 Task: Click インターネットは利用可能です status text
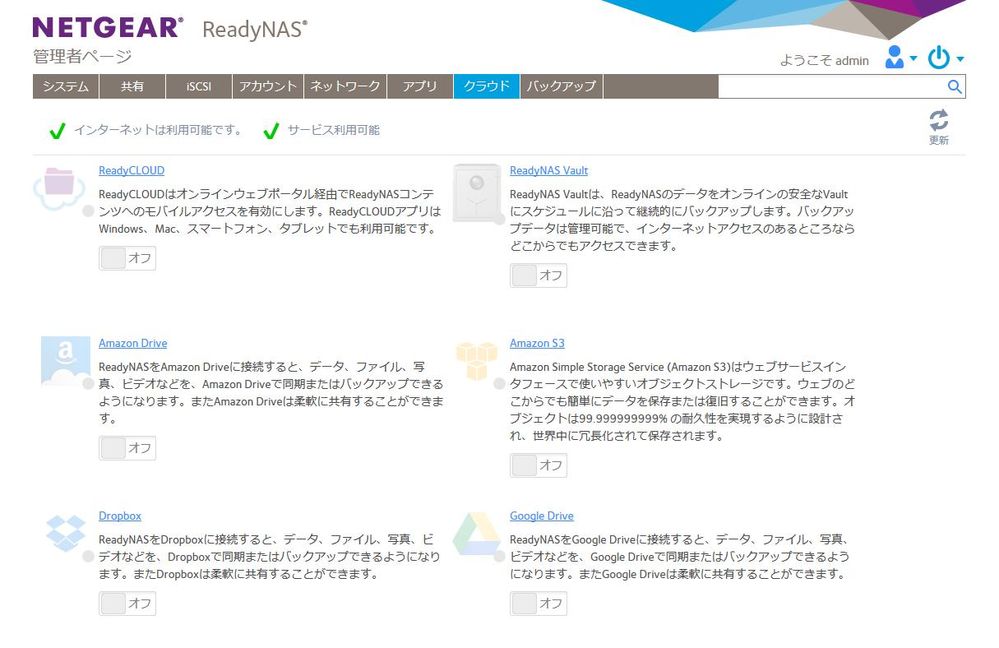[x=159, y=130]
